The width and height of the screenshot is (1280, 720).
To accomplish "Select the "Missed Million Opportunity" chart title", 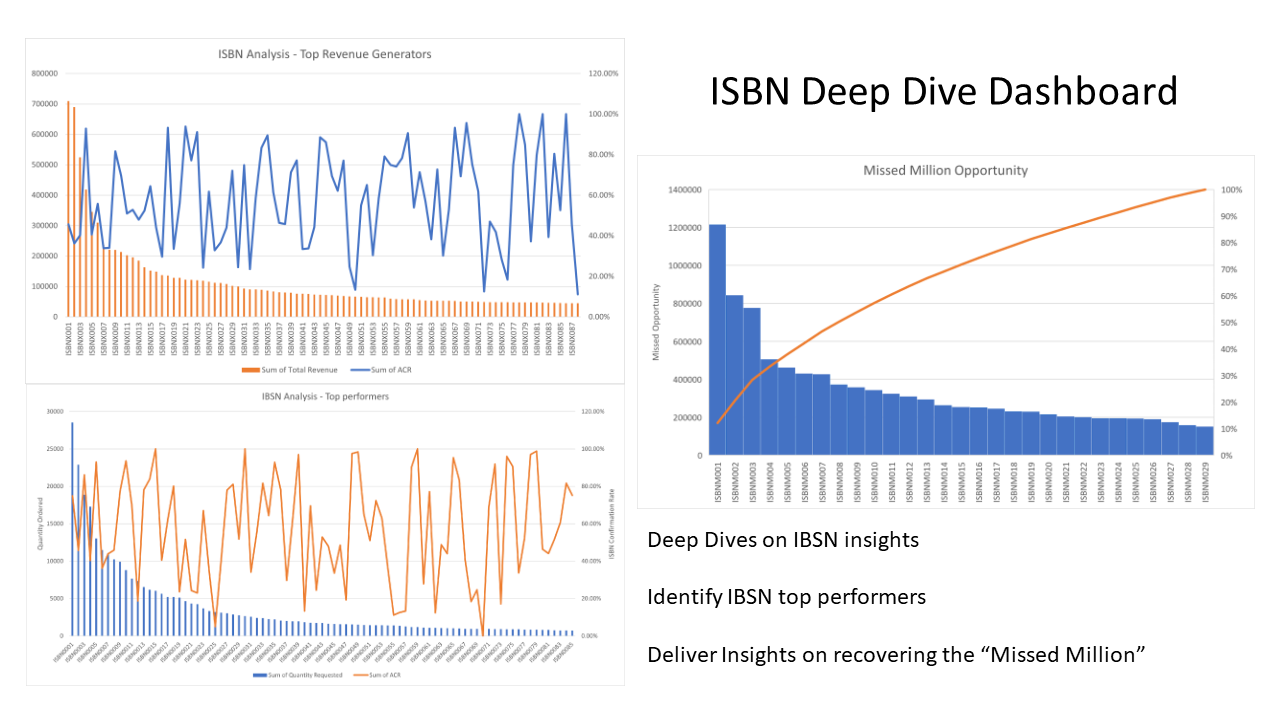I will (x=945, y=170).
